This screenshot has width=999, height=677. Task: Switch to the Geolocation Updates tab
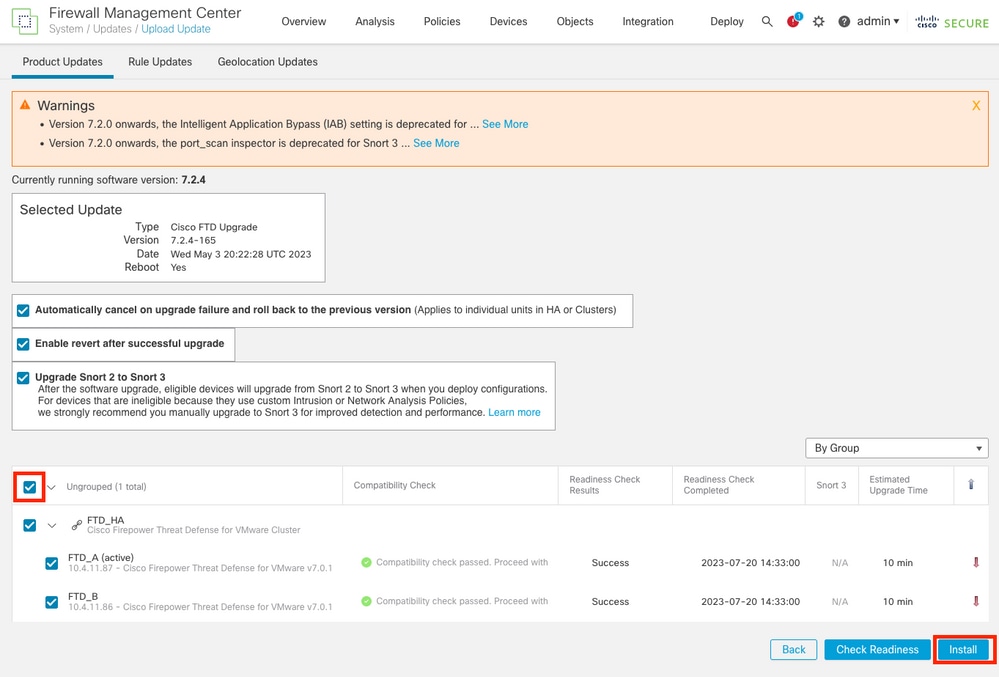coord(268,62)
